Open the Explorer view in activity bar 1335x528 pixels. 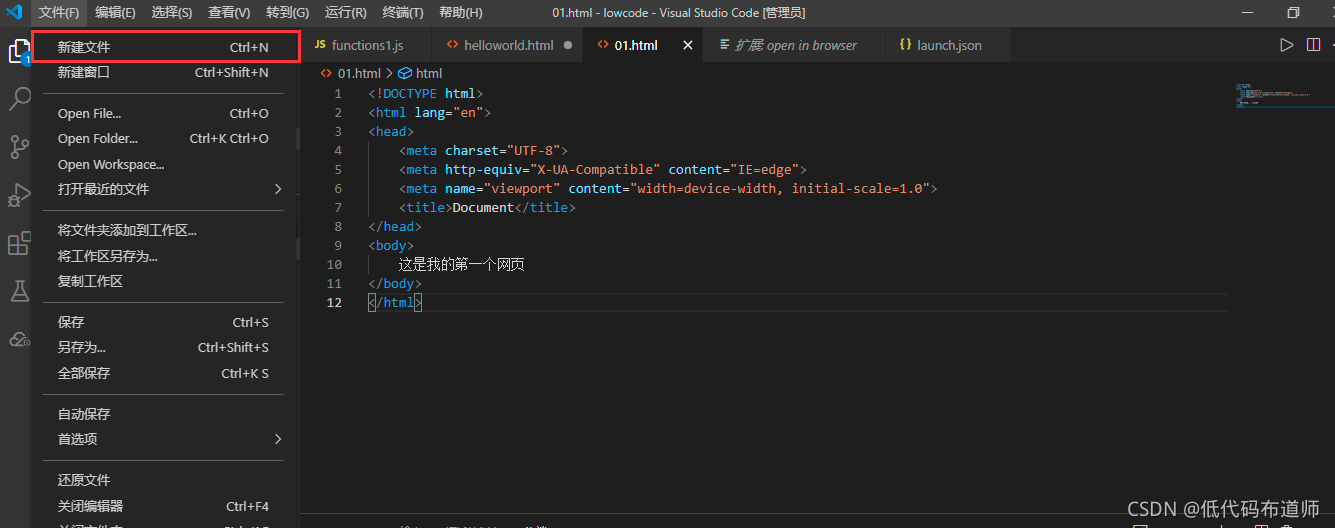click(18, 51)
